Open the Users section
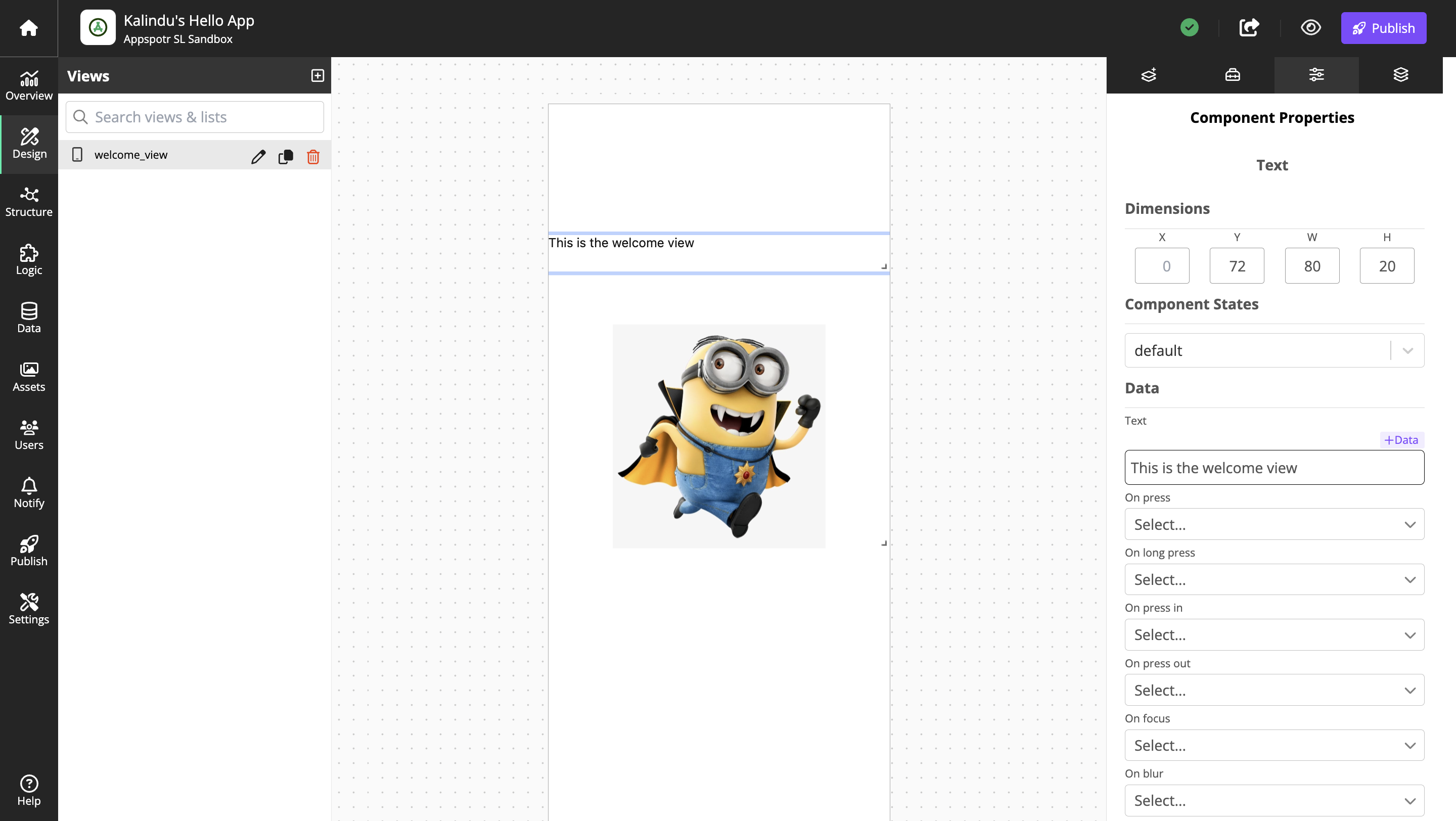This screenshot has height=821, width=1456. click(x=29, y=435)
